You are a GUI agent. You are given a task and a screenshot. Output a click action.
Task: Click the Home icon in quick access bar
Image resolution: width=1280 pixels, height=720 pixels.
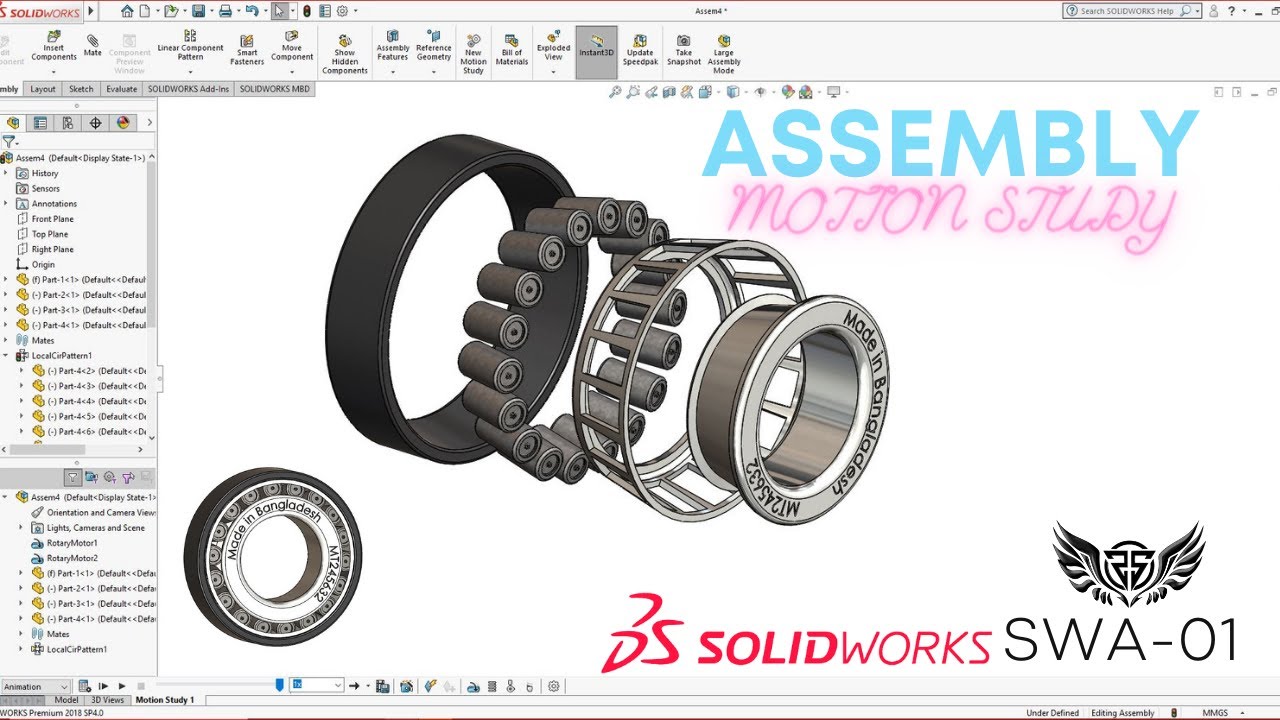coord(127,11)
